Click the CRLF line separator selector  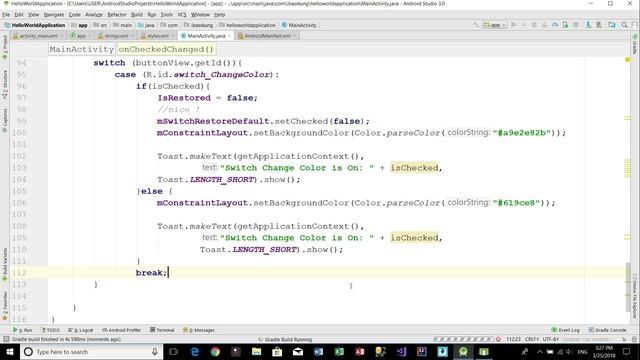pos(532,339)
